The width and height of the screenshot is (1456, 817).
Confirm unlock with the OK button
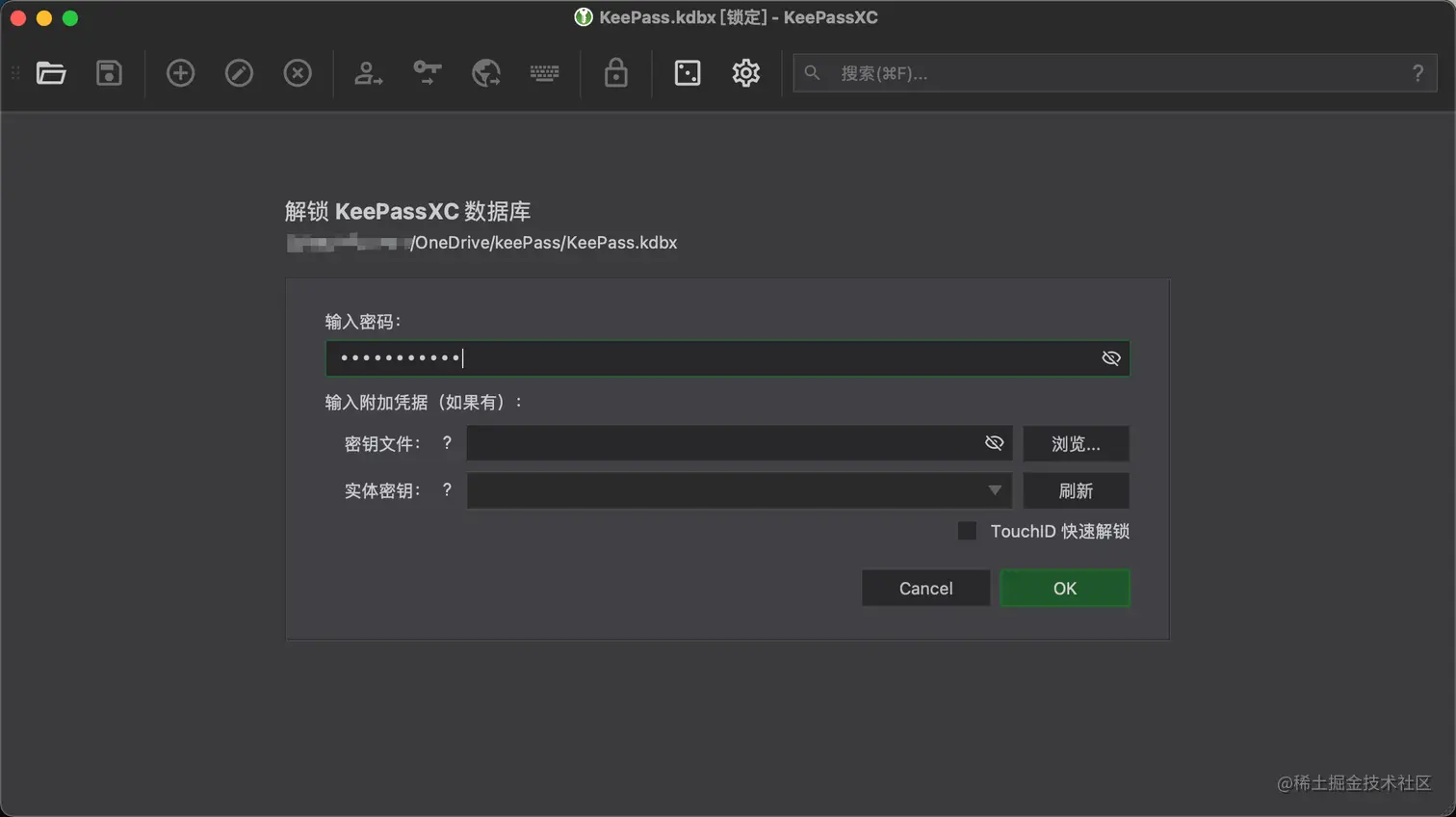(x=1065, y=588)
